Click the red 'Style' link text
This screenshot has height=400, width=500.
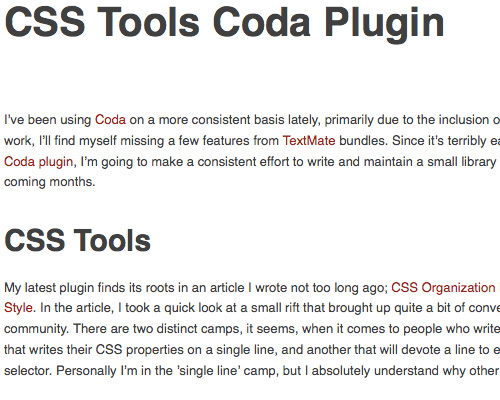click(18, 308)
